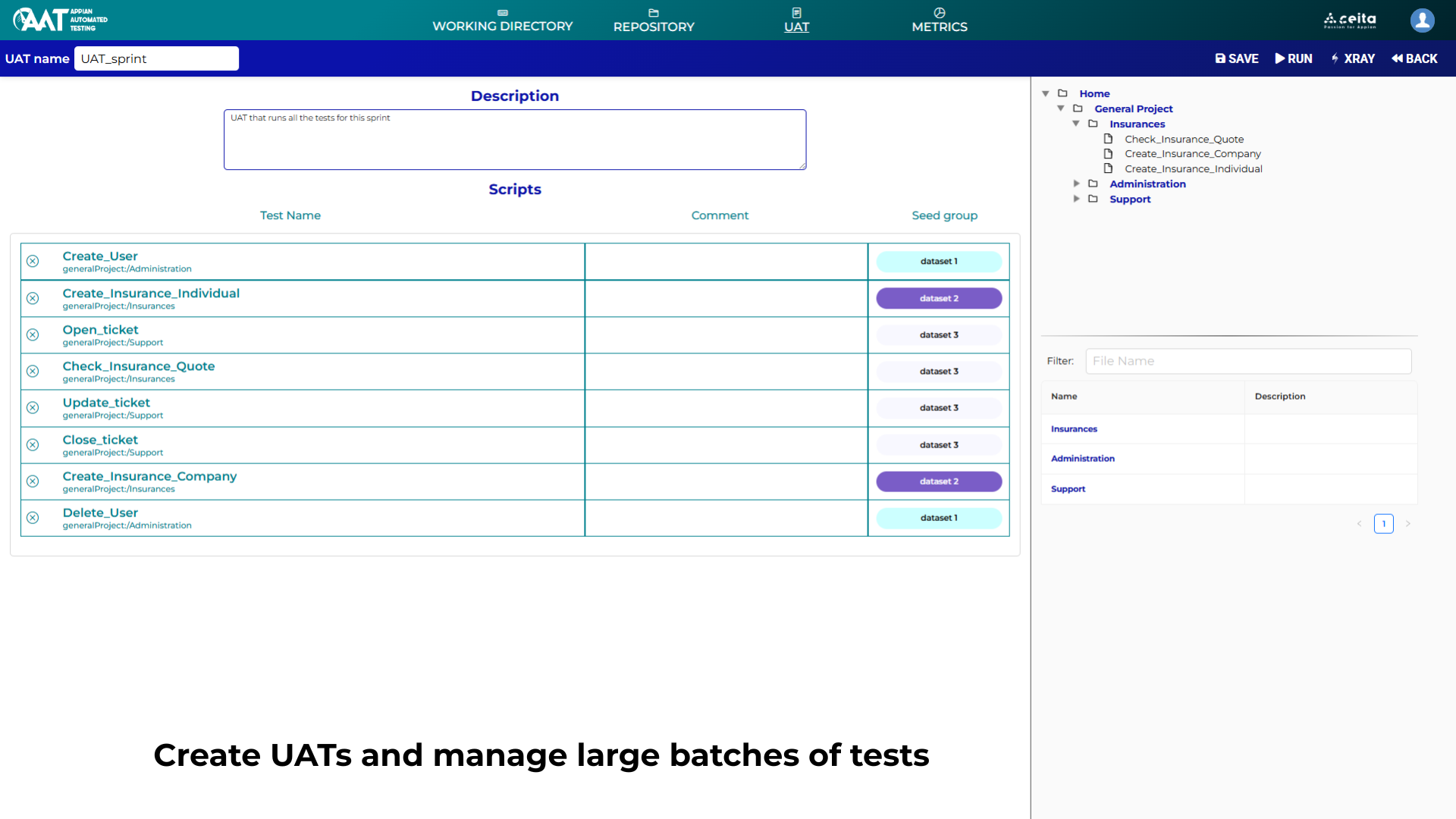Open the user profile avatar
1456x819 pixels.
(x=1422, y=20)
